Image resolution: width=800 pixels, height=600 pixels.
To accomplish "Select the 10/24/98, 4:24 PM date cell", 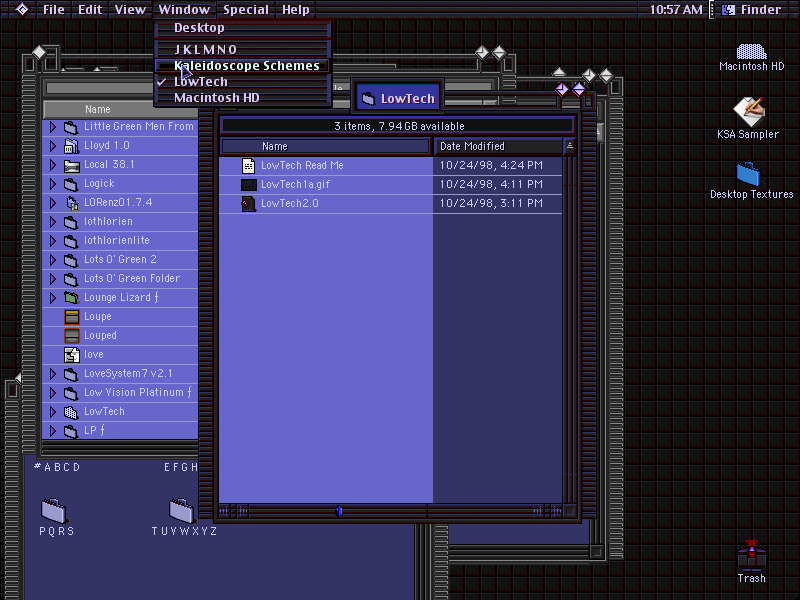I will click(491, 165).
